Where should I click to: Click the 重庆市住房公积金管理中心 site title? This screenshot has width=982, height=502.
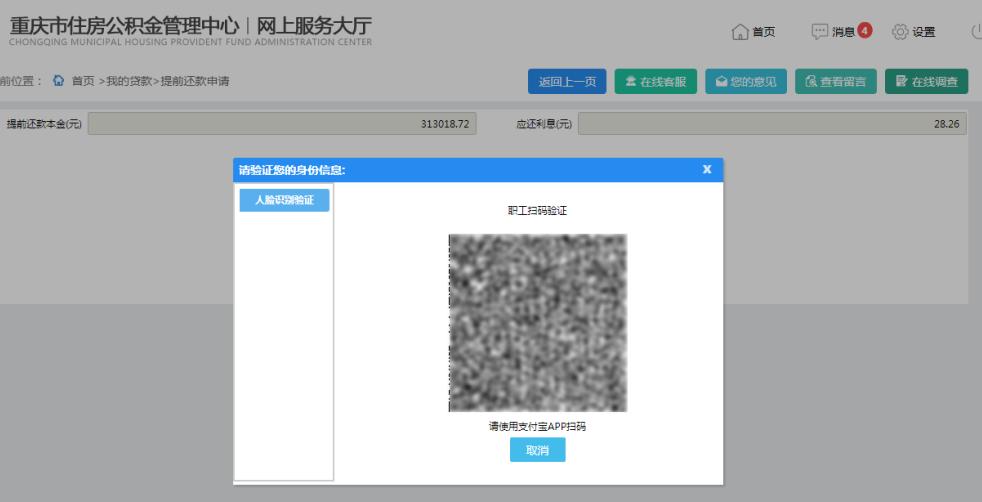(x=124, y=26)
